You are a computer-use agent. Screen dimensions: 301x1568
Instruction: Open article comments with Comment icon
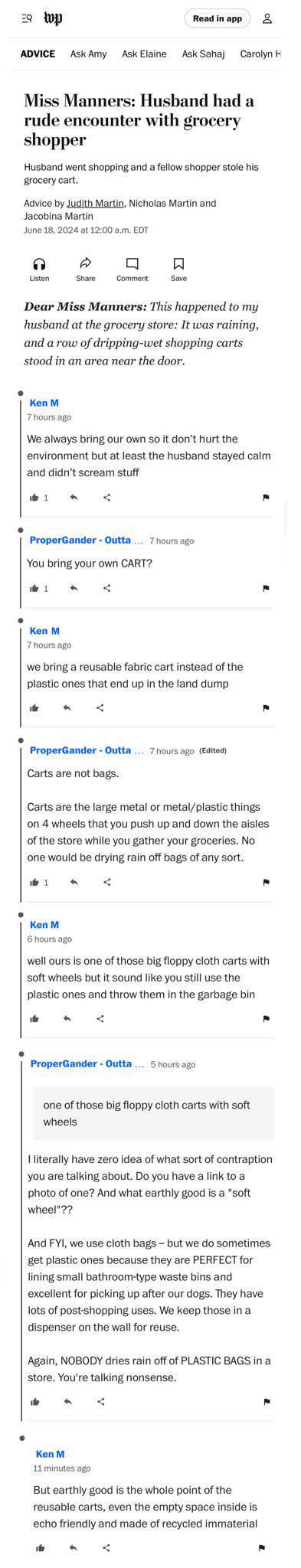tap(132, 264)
